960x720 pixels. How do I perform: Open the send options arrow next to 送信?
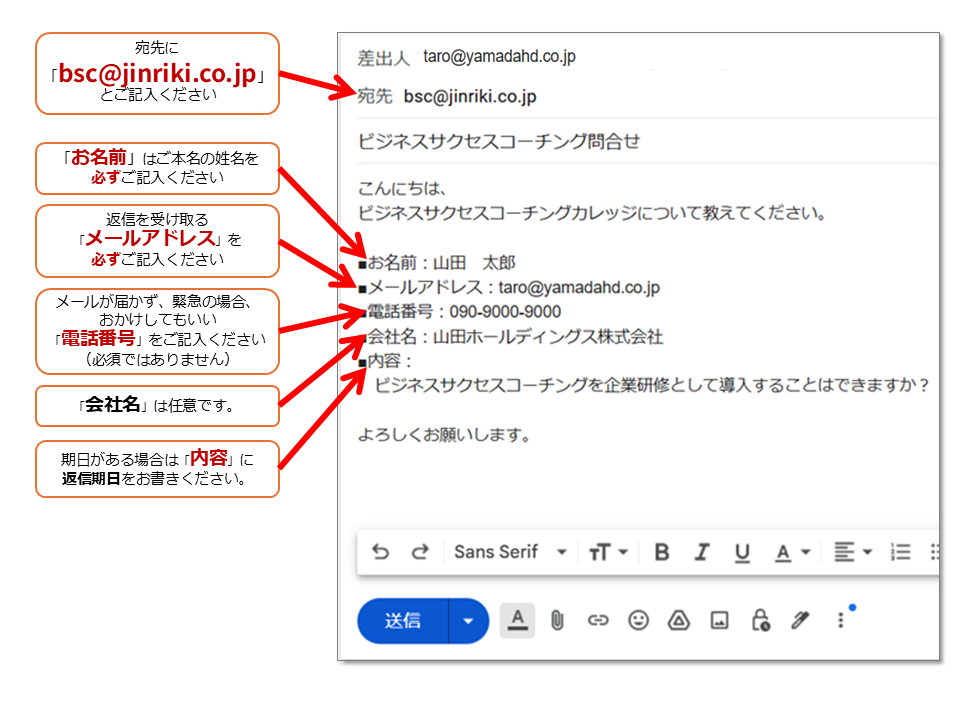[468, 621]
